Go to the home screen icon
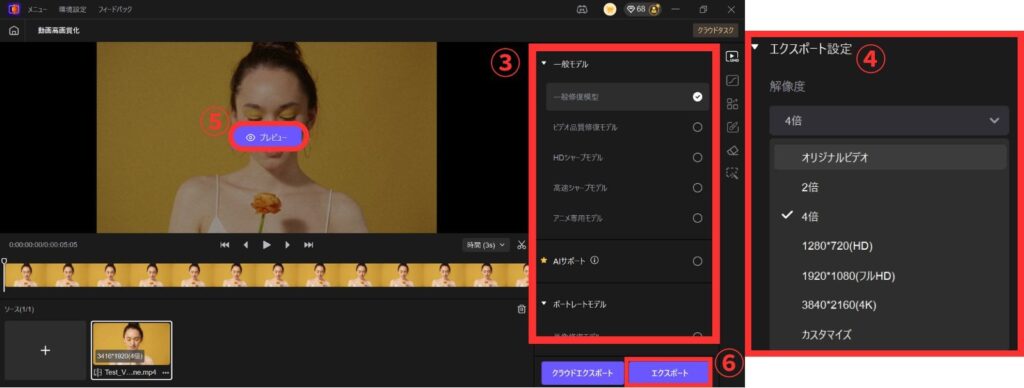This screenshot has height=388, width=1024. 14,31
